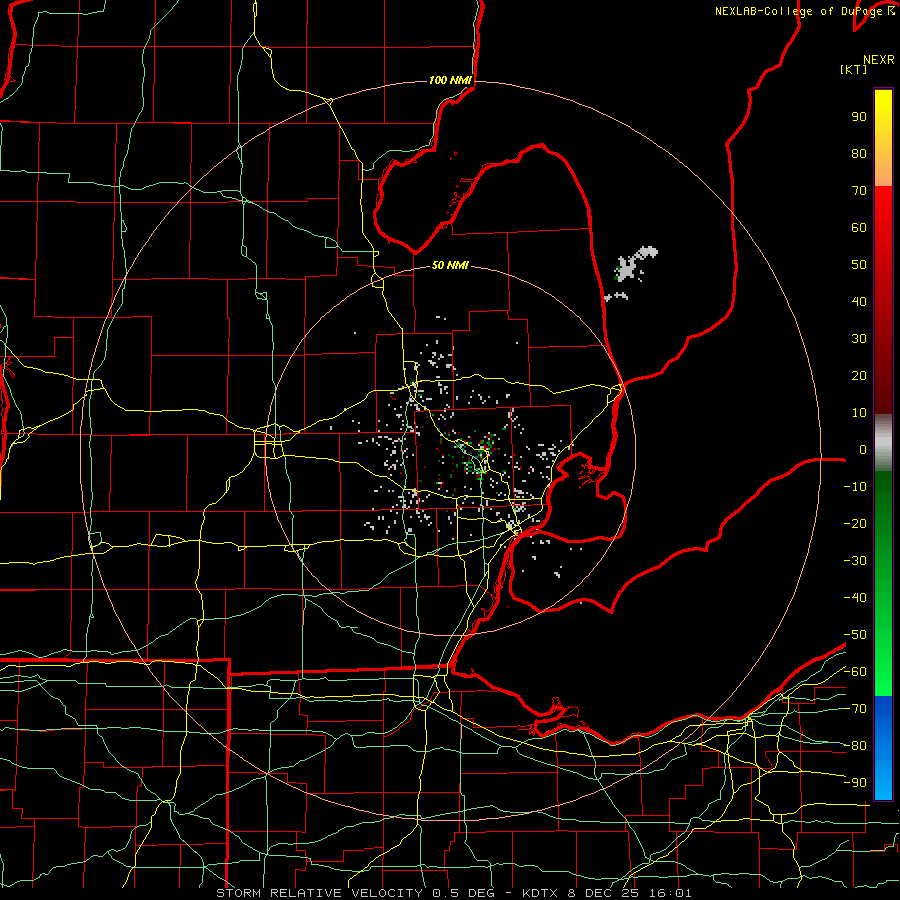Click the "80" value on the velocity scale
Screen dimensions: 900x900
click(x=859, y=153)
